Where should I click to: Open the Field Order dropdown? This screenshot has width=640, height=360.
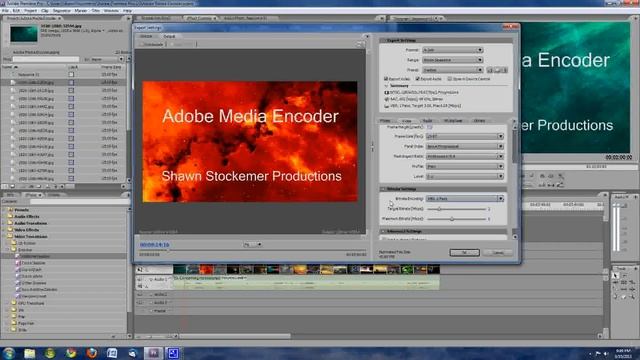click(x=464, y=146)
